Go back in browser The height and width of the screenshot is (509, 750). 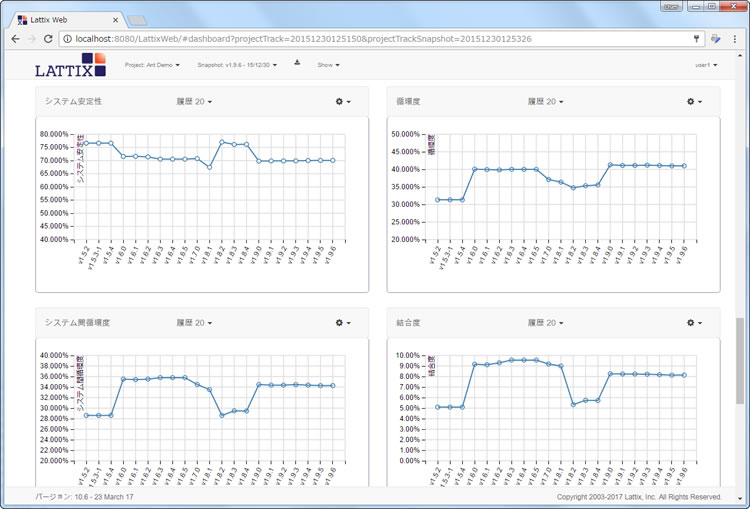(x=15, y=39)
